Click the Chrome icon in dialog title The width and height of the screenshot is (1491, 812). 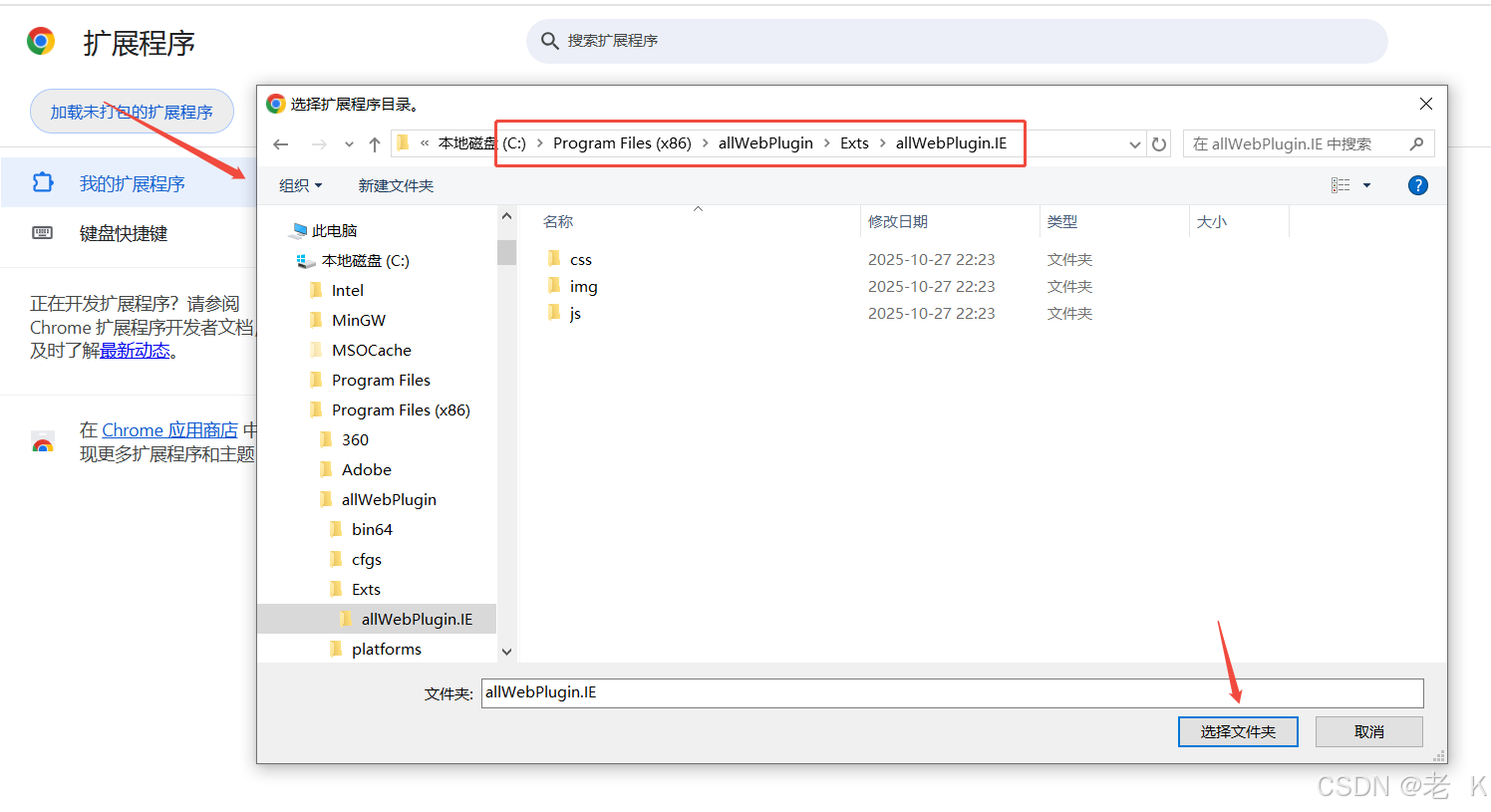(x=276, y=104)
